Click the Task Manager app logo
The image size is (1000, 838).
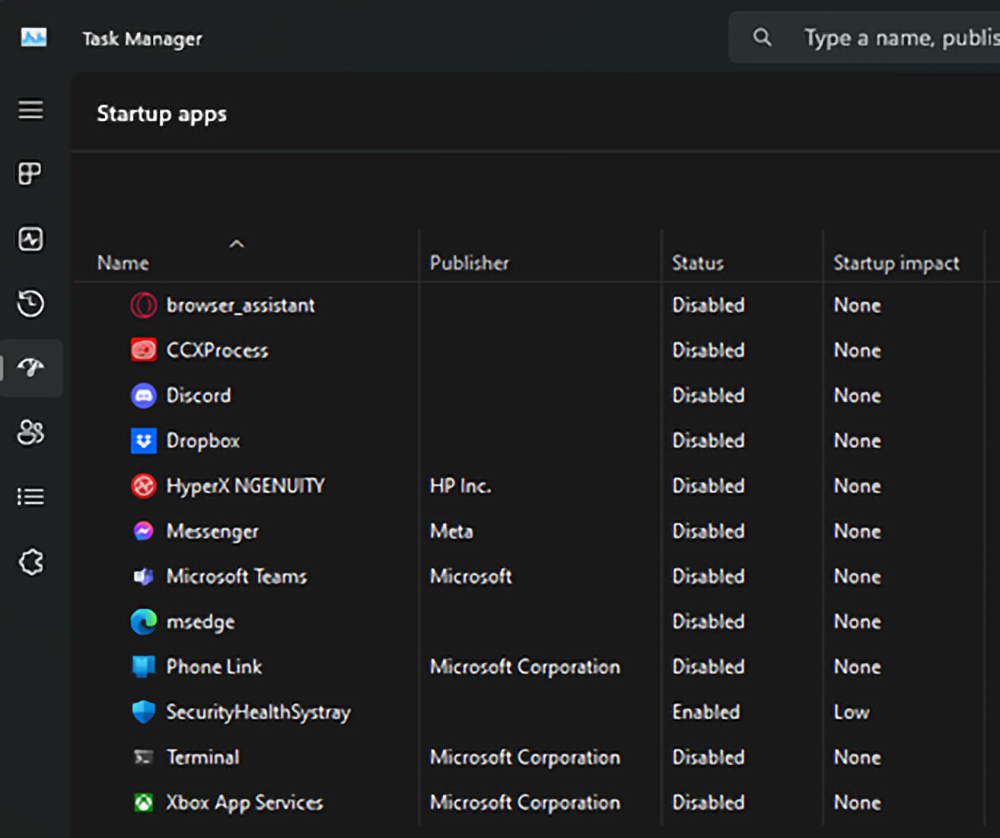(x=33, y=38)
